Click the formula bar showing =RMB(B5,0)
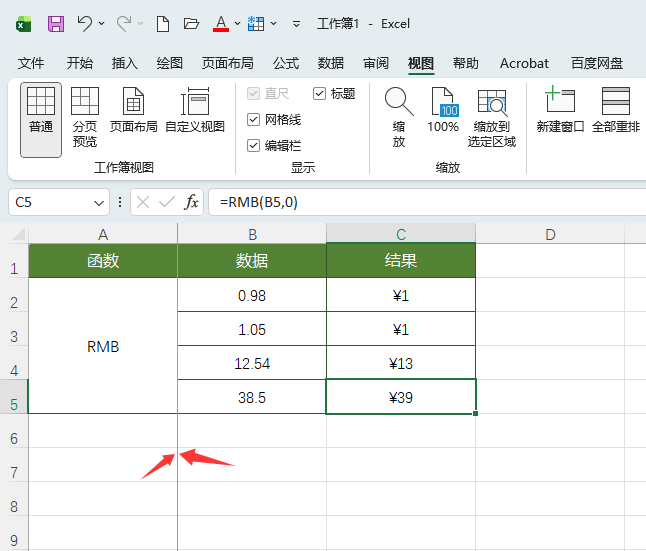The image size is (646, 551). tap(427, 202)
